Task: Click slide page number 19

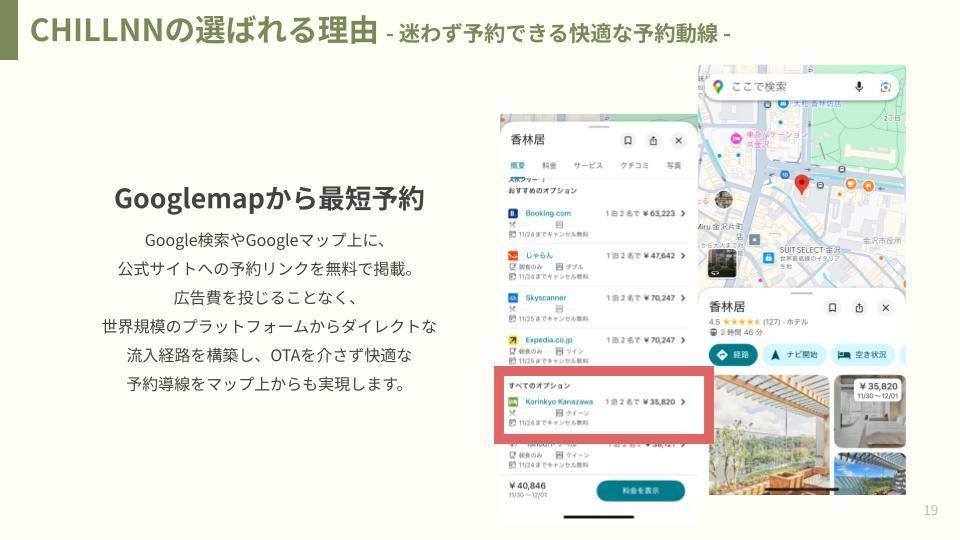Action: [x=931, y=511]
